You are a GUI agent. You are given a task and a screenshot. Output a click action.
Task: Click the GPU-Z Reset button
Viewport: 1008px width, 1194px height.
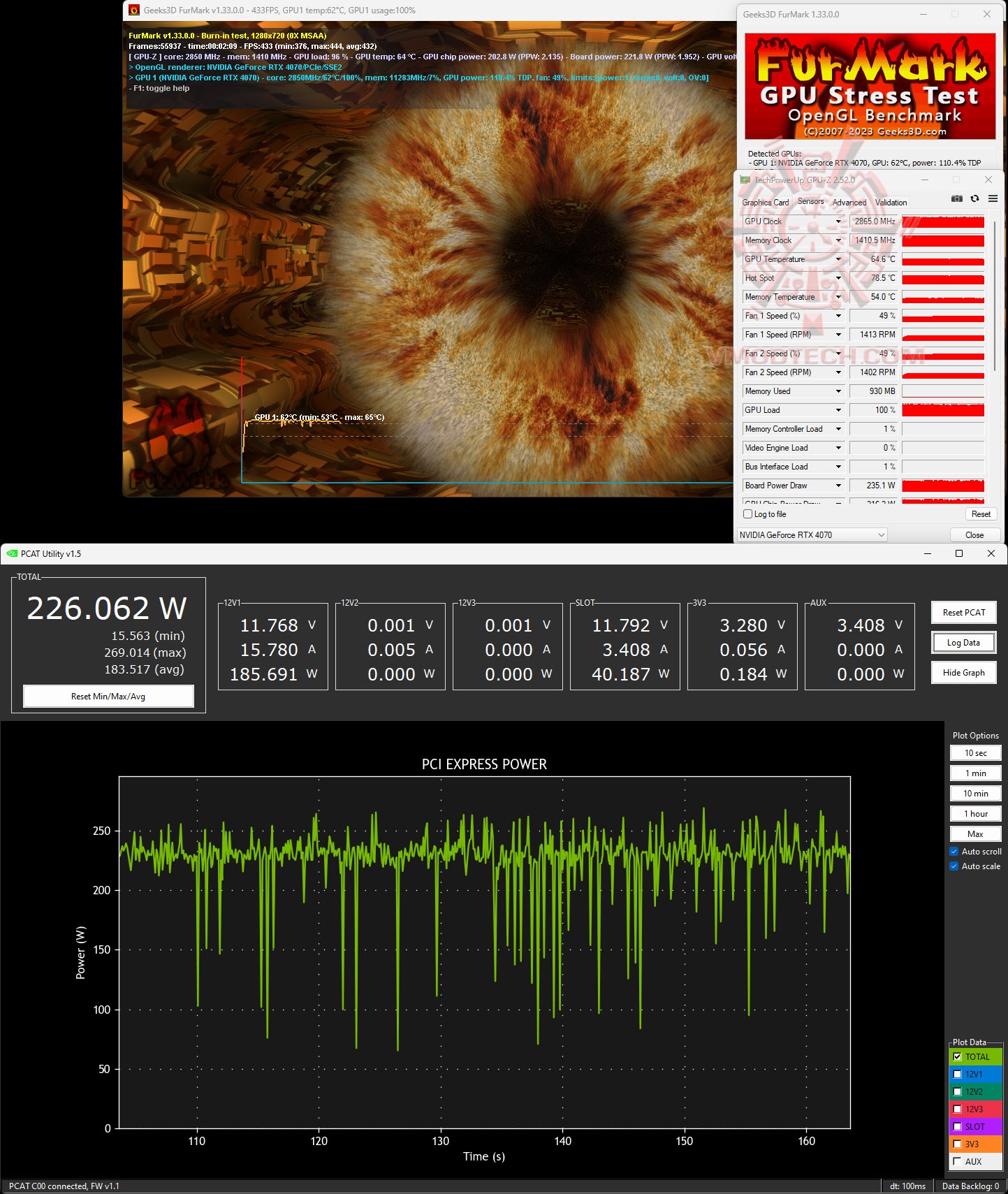pos(981,514)
